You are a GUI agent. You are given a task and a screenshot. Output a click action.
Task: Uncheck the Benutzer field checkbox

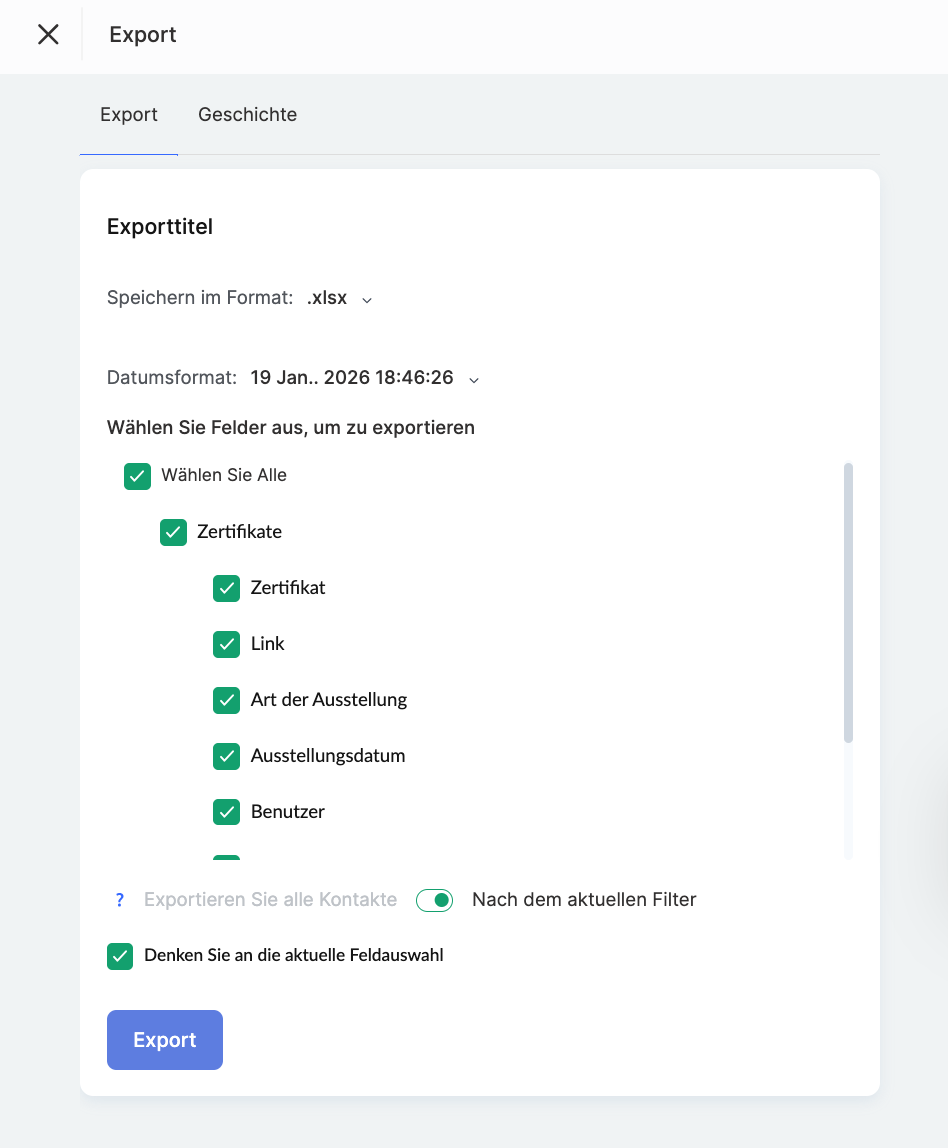point(226,812)
